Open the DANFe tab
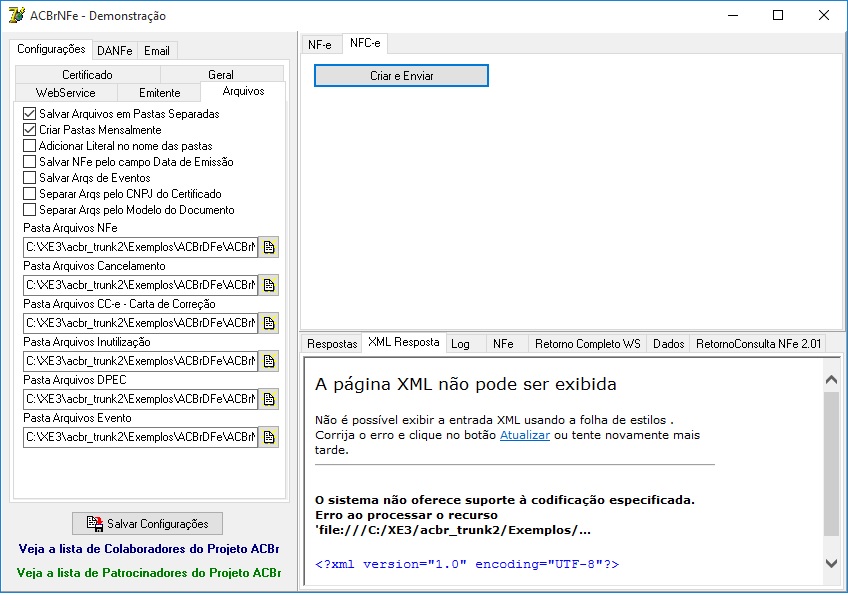848x616 pixels. point(115,51)
